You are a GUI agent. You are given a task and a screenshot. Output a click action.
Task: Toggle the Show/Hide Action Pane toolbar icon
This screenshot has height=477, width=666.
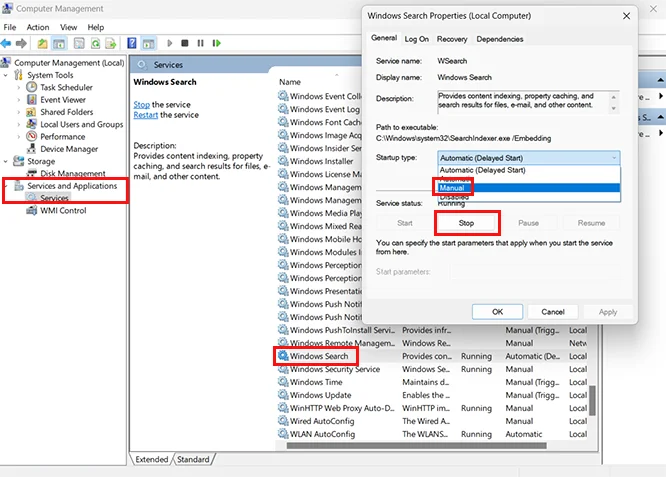coord(149,43)
